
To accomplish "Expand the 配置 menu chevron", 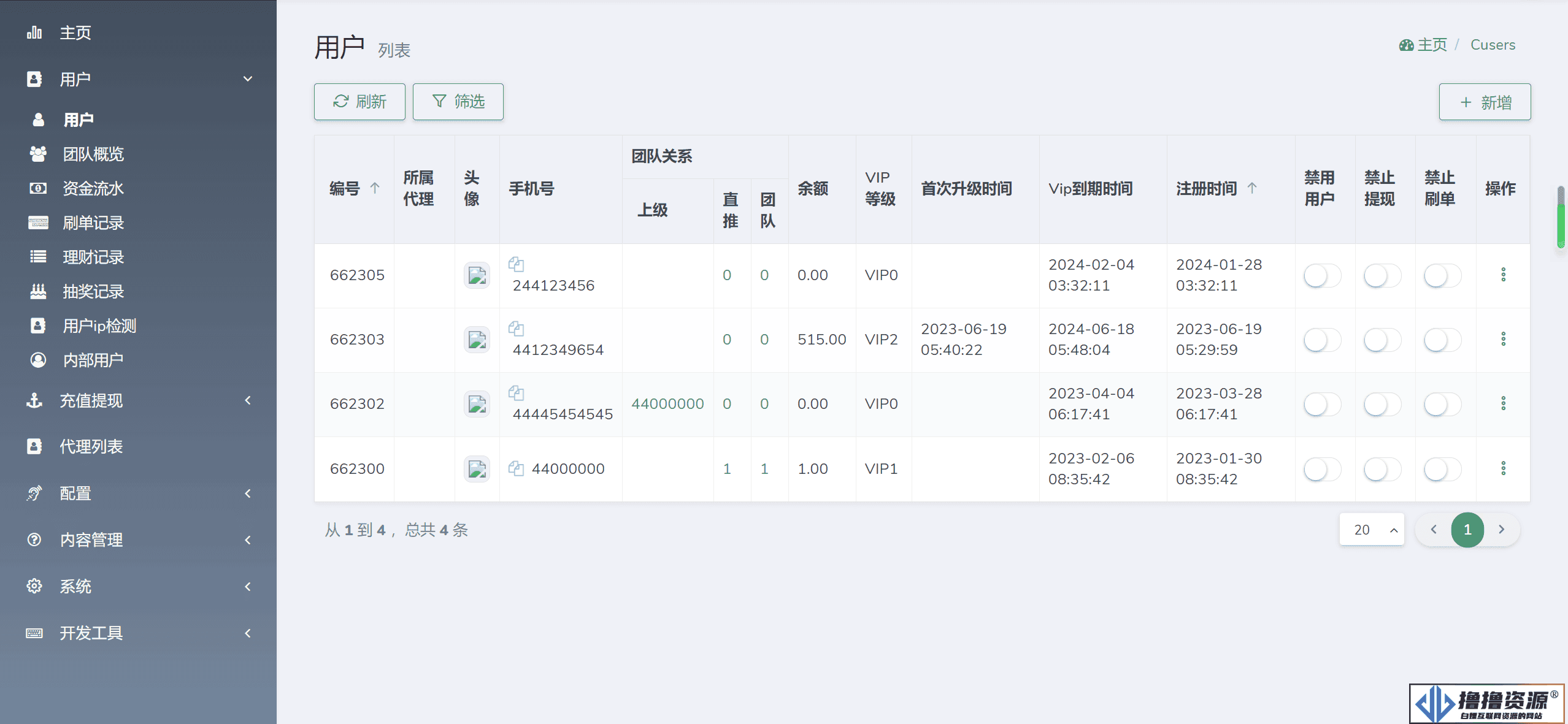I will click(248, 493).
